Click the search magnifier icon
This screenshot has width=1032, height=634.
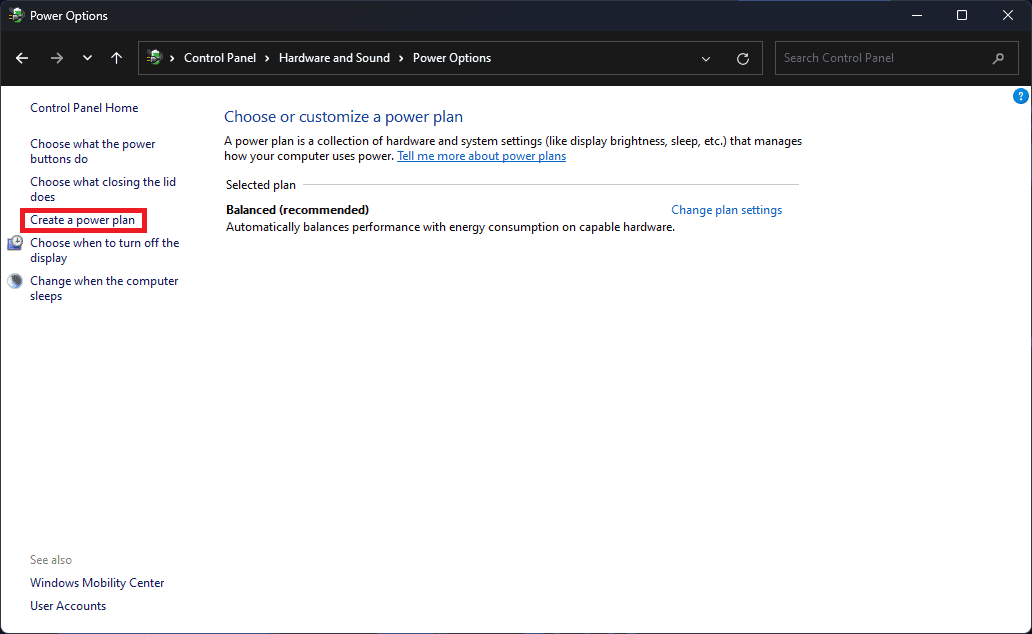[x=998, y=58]
